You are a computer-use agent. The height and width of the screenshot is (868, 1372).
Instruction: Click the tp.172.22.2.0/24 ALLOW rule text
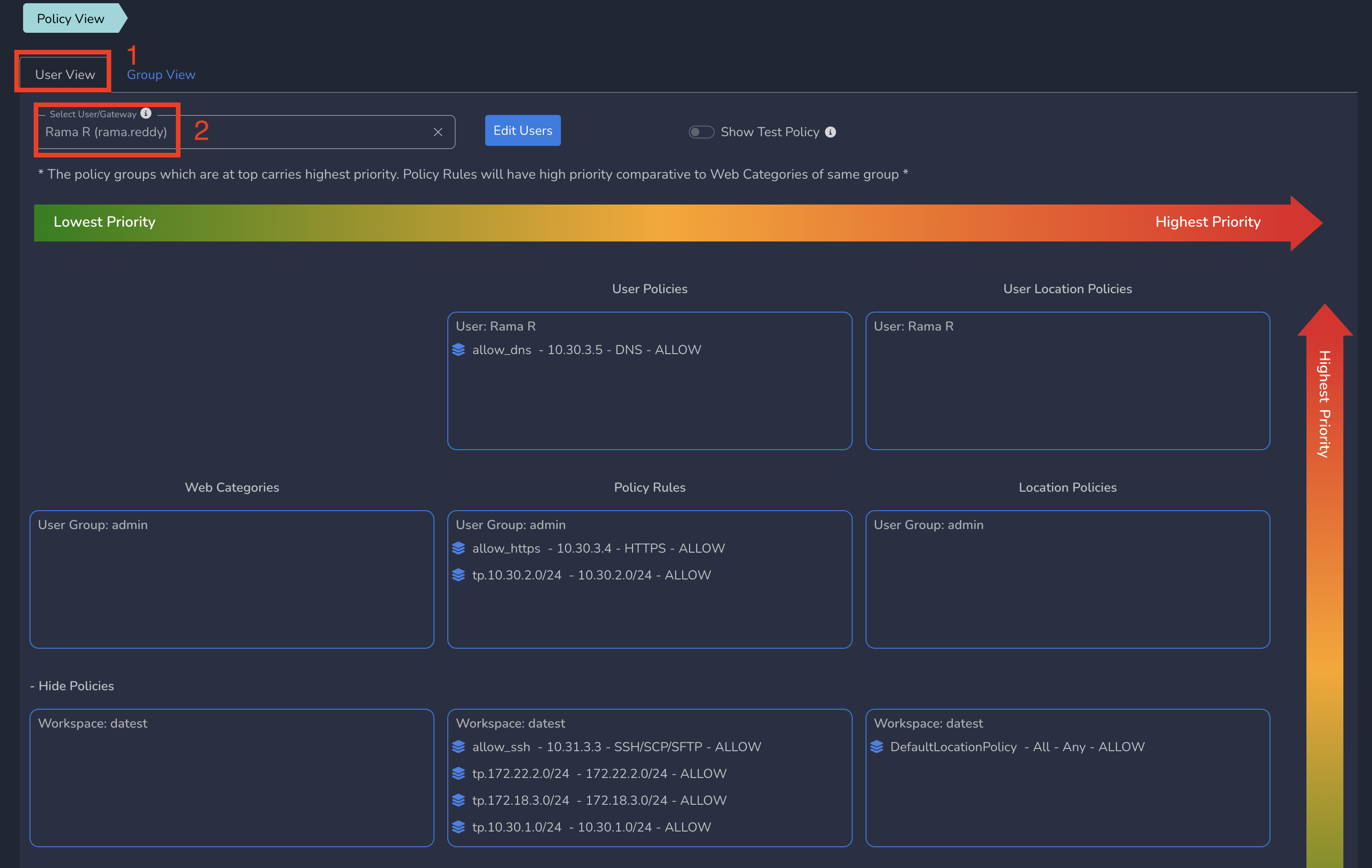(x=600, y=773)
